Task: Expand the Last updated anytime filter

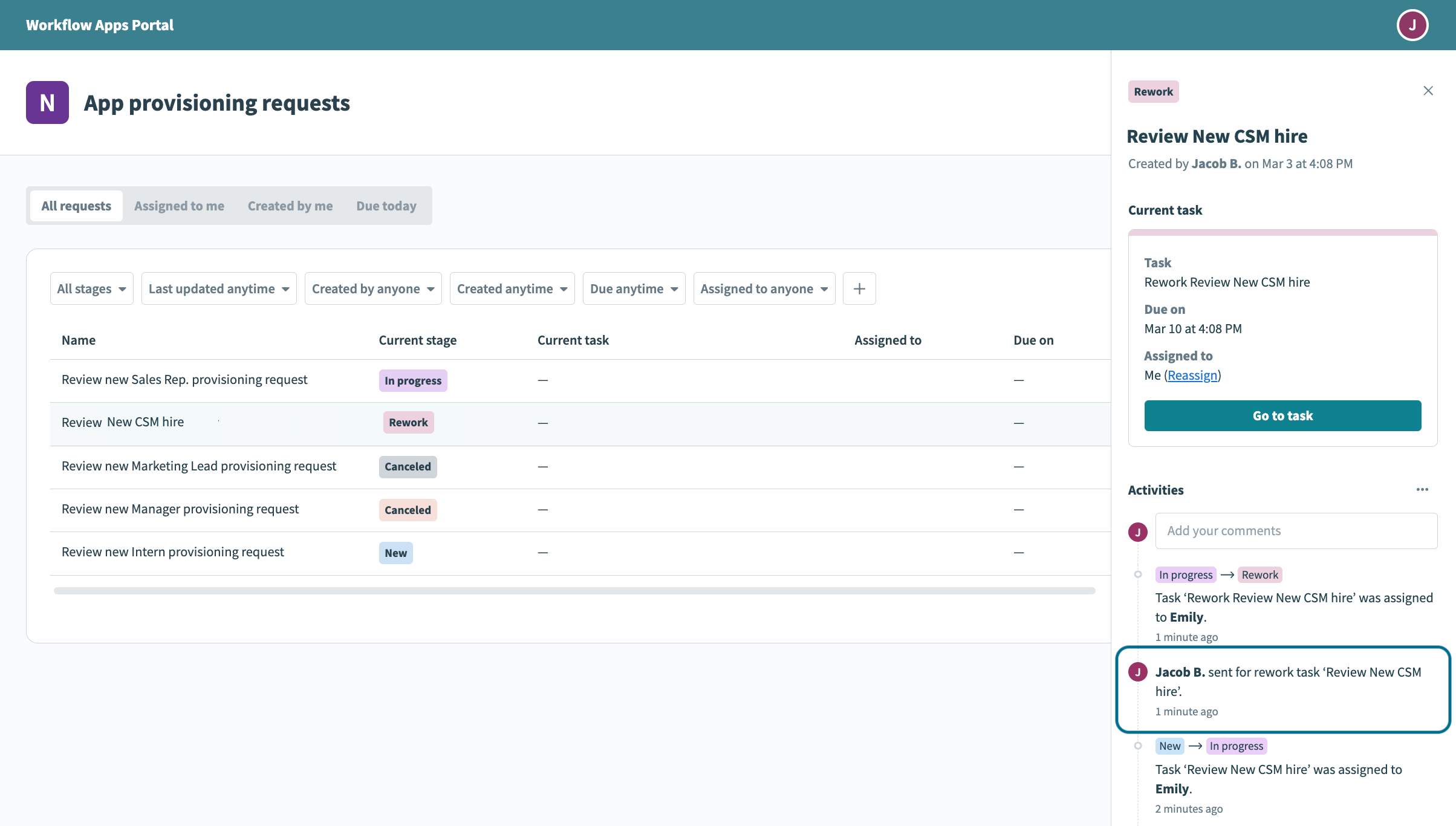Action: 218,288
